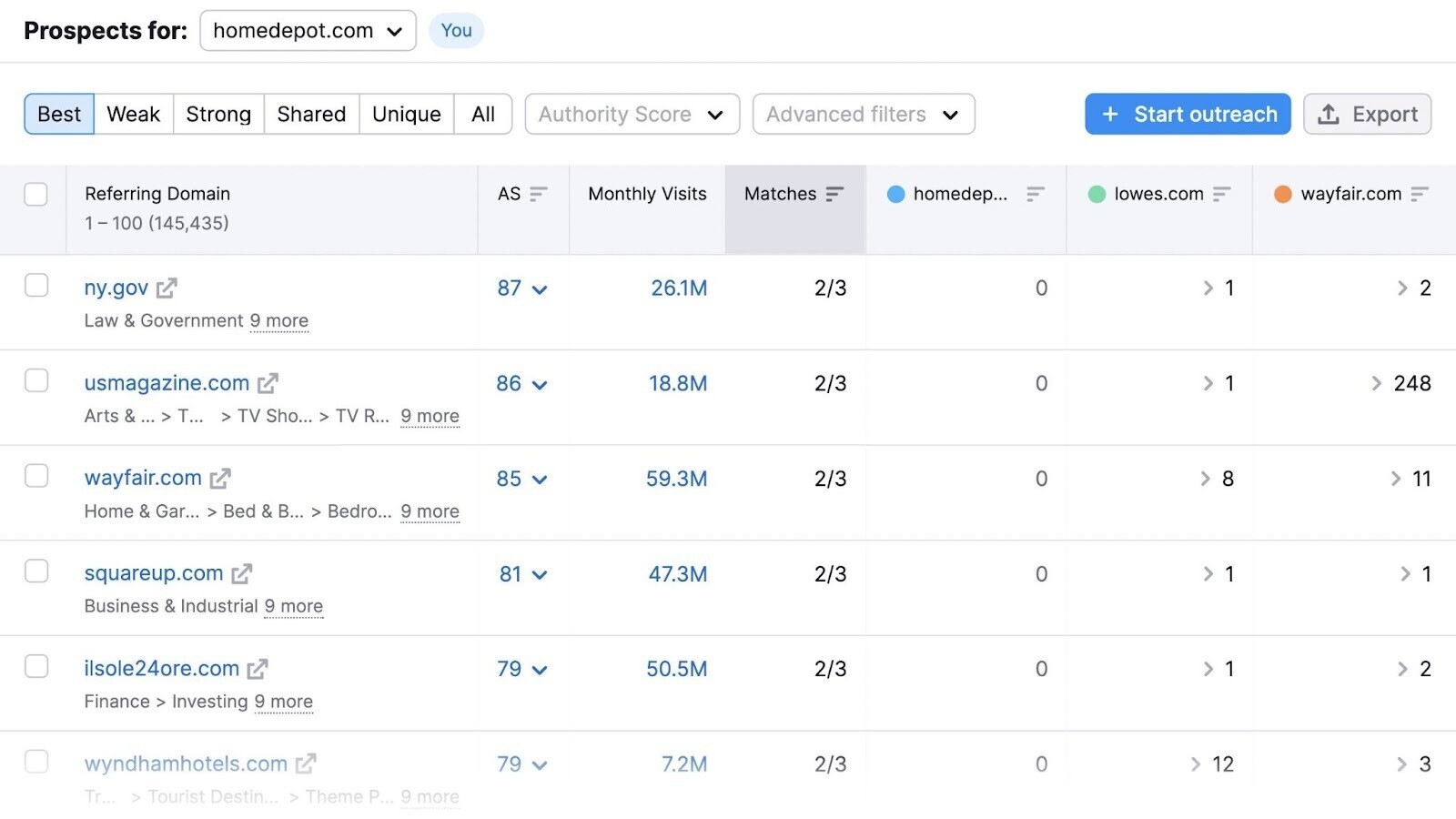Check the usmagazine.com row checkbox

click(x=36, y=380)
